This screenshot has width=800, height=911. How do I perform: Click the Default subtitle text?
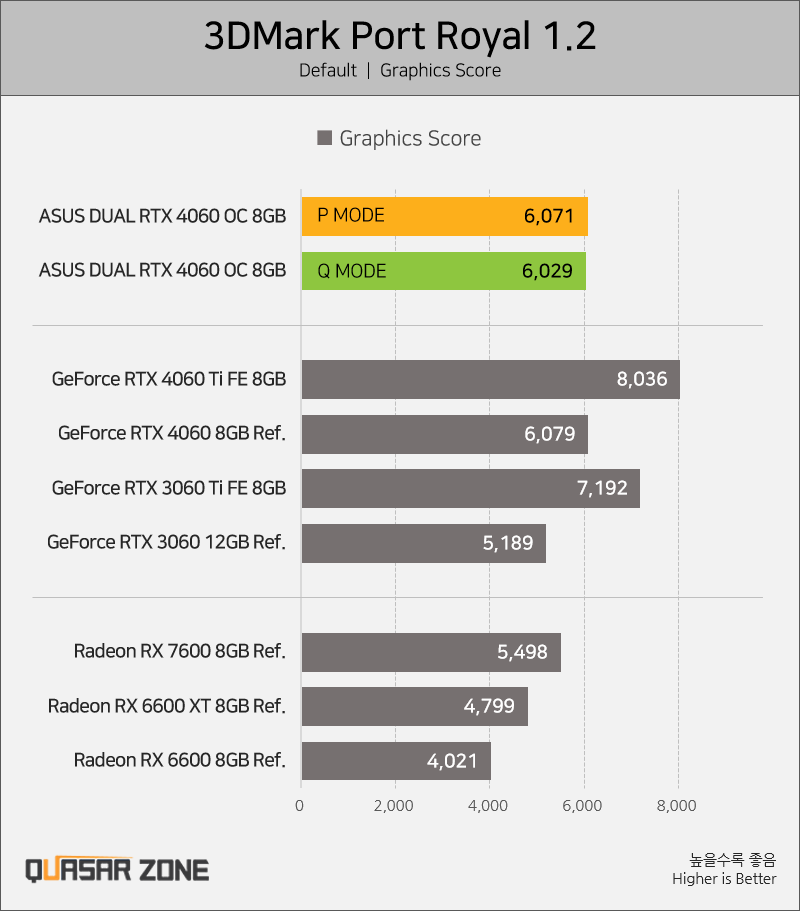[328, 70]
